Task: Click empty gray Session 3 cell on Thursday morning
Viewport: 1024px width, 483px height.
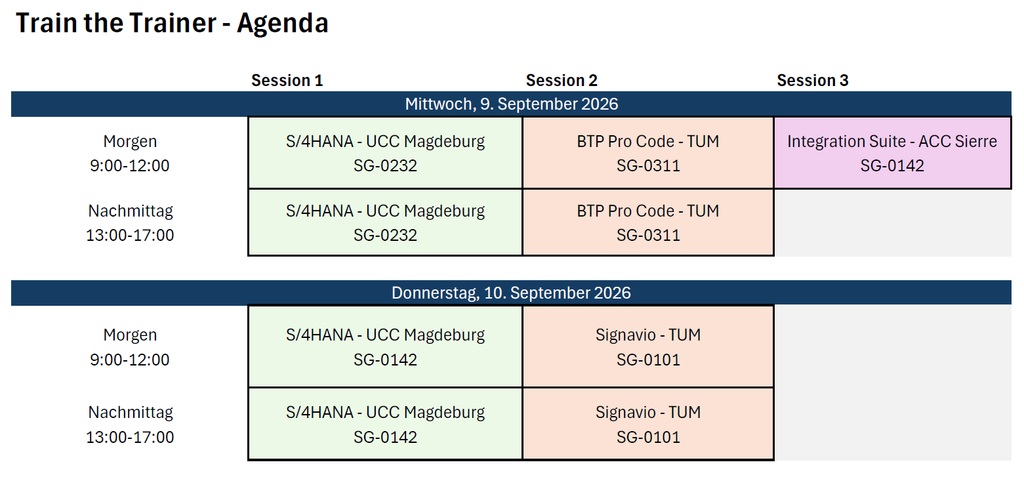Action: click(x=893, y=347)
